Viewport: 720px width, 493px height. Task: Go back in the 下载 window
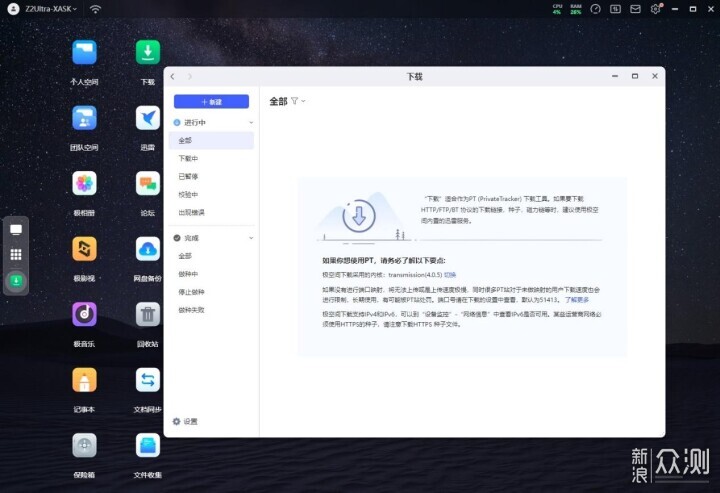173,77
